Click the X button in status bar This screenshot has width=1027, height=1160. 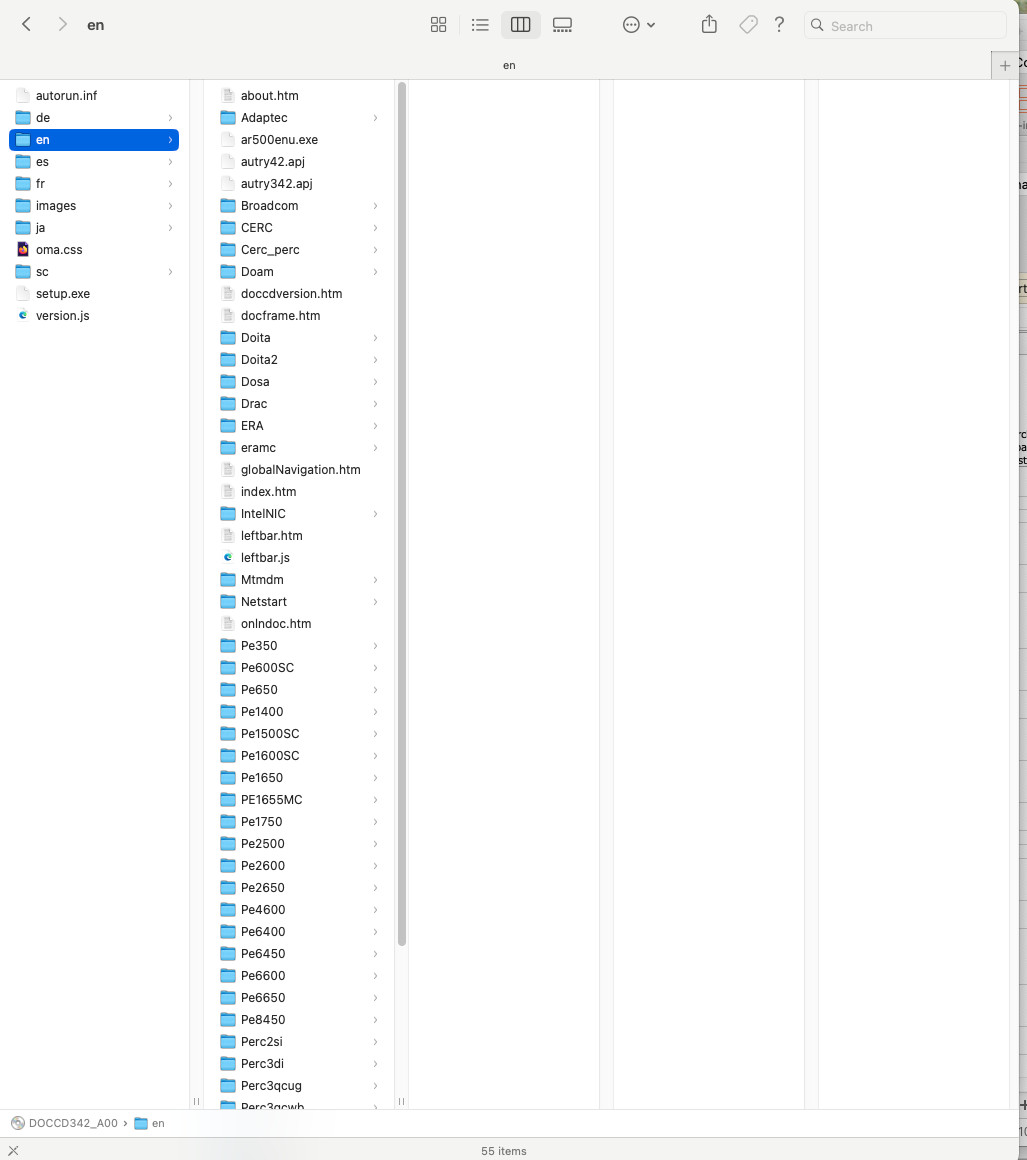13,1150
